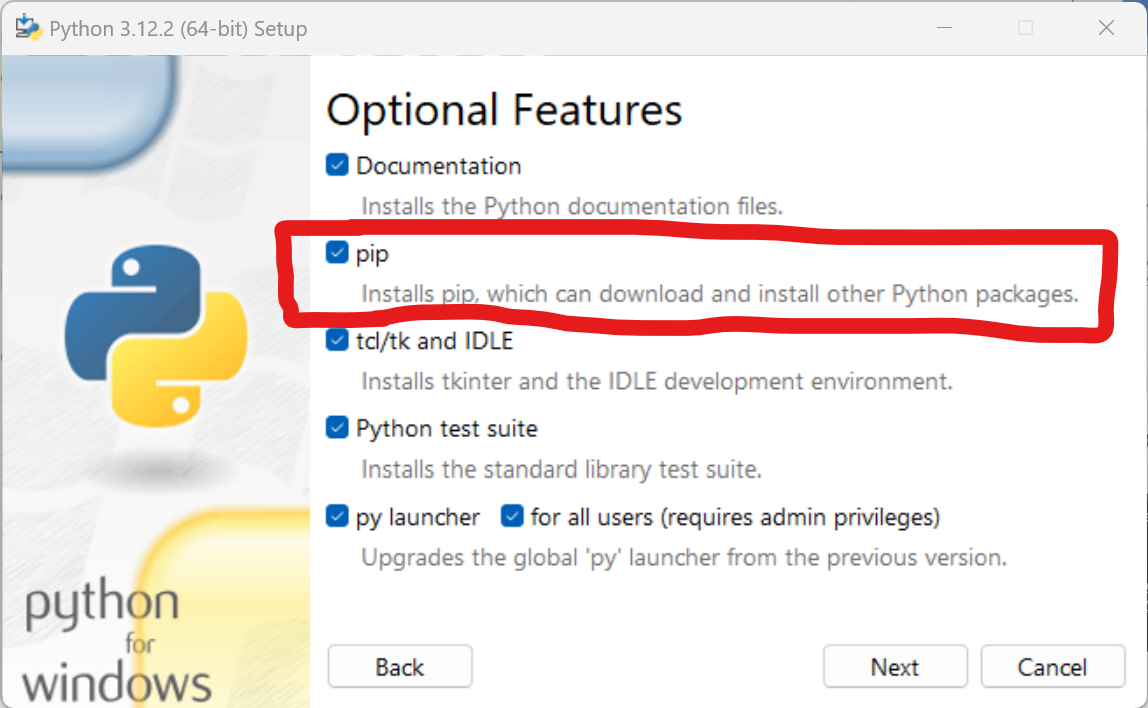Uncheck the Documentation checkbox
1148x708 pixels.
(337, 166)
